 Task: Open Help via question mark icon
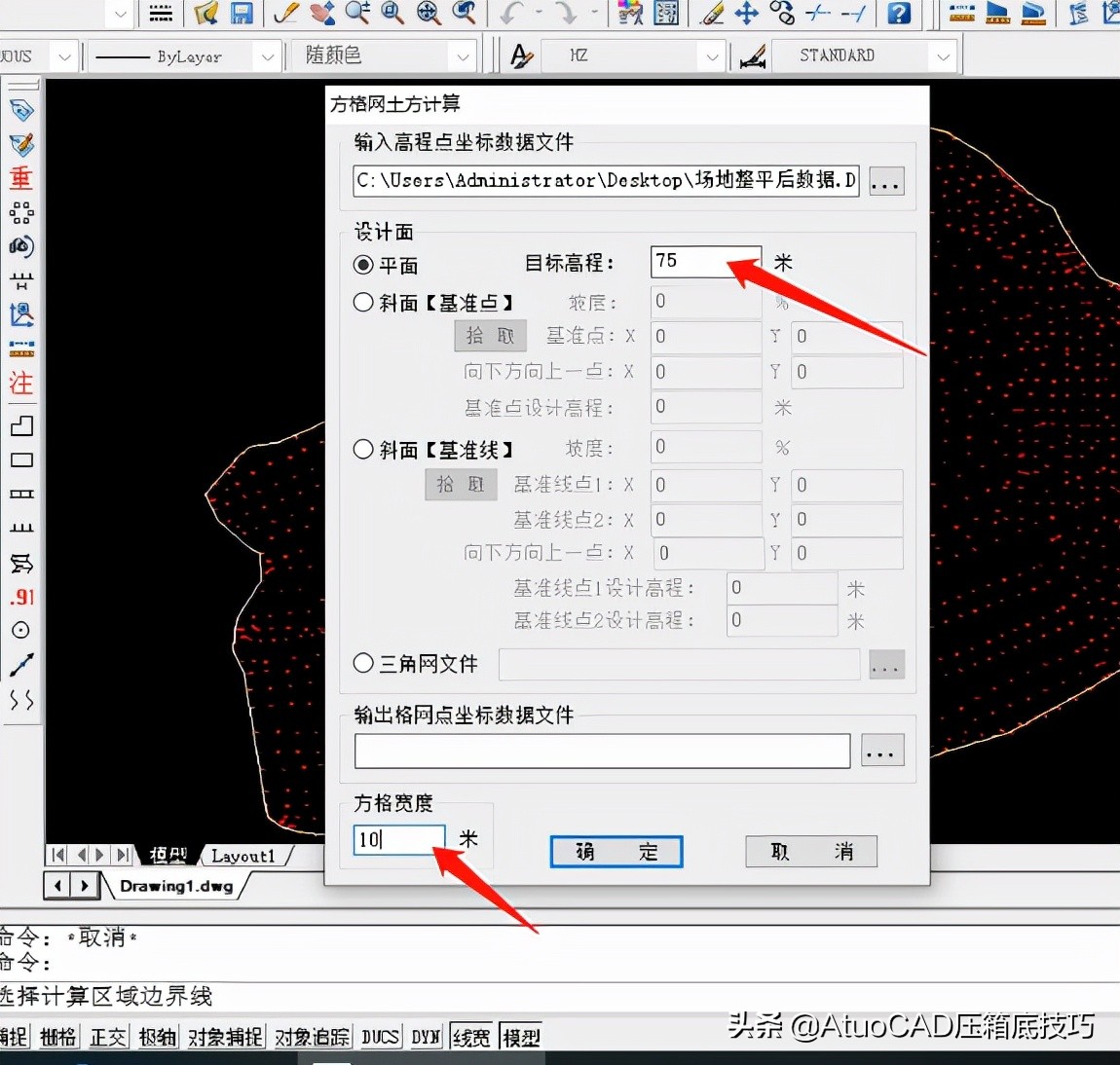(900, 13)
